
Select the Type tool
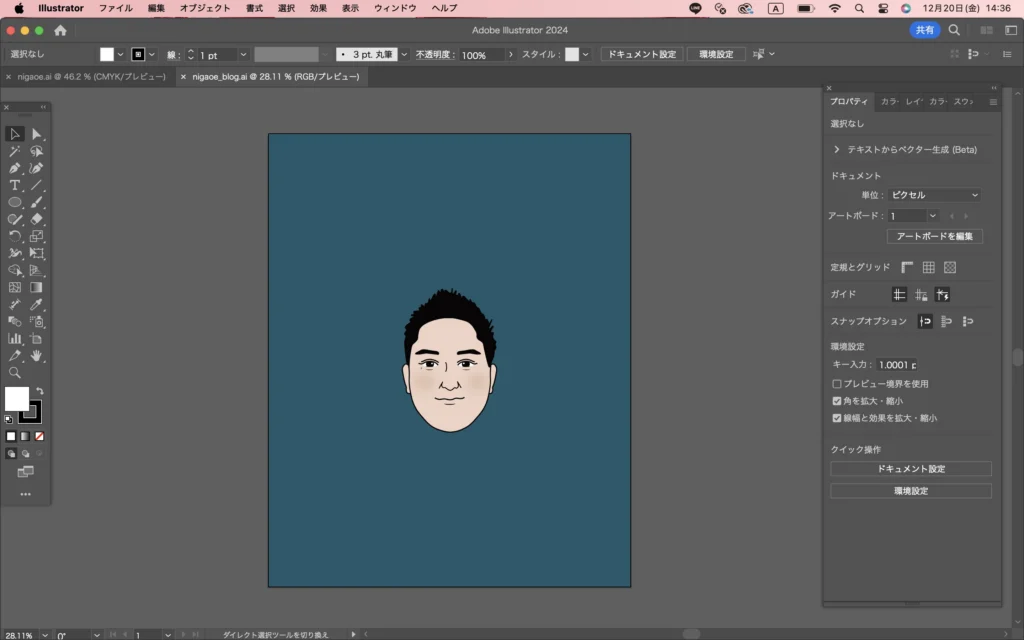coord(15,185)
